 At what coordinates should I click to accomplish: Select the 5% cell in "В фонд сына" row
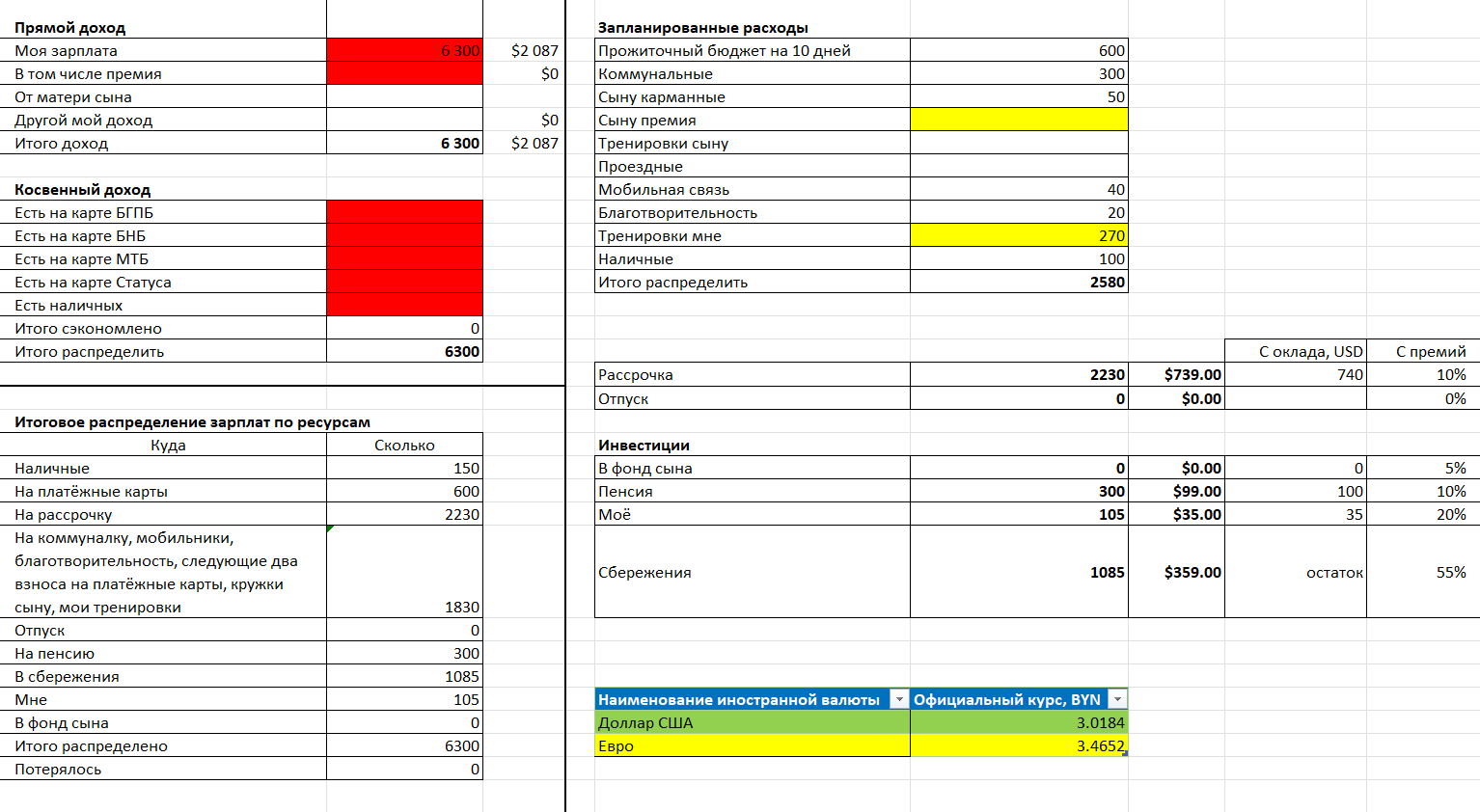(x=1423, y=468)
